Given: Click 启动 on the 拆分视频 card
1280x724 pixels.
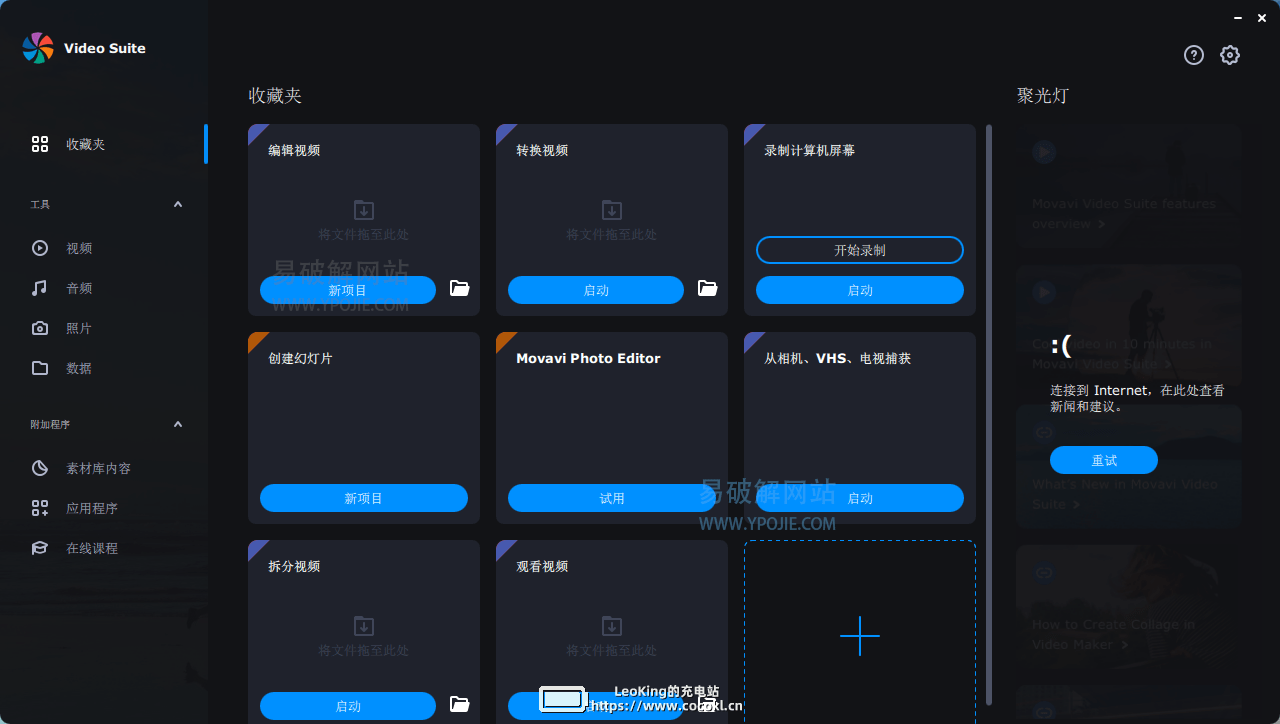Looking at the screenshot, I should pos(348,706).
